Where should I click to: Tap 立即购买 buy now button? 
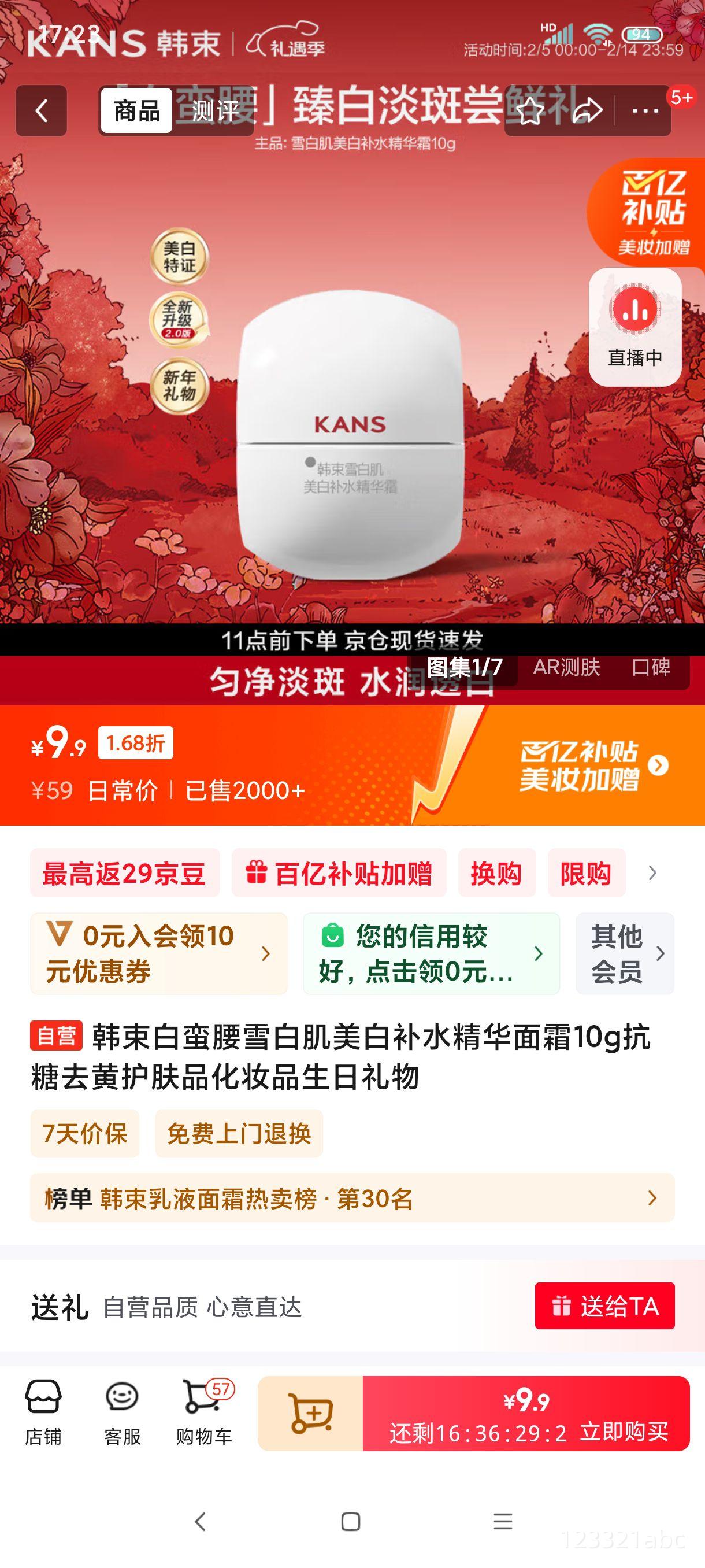526,1414
